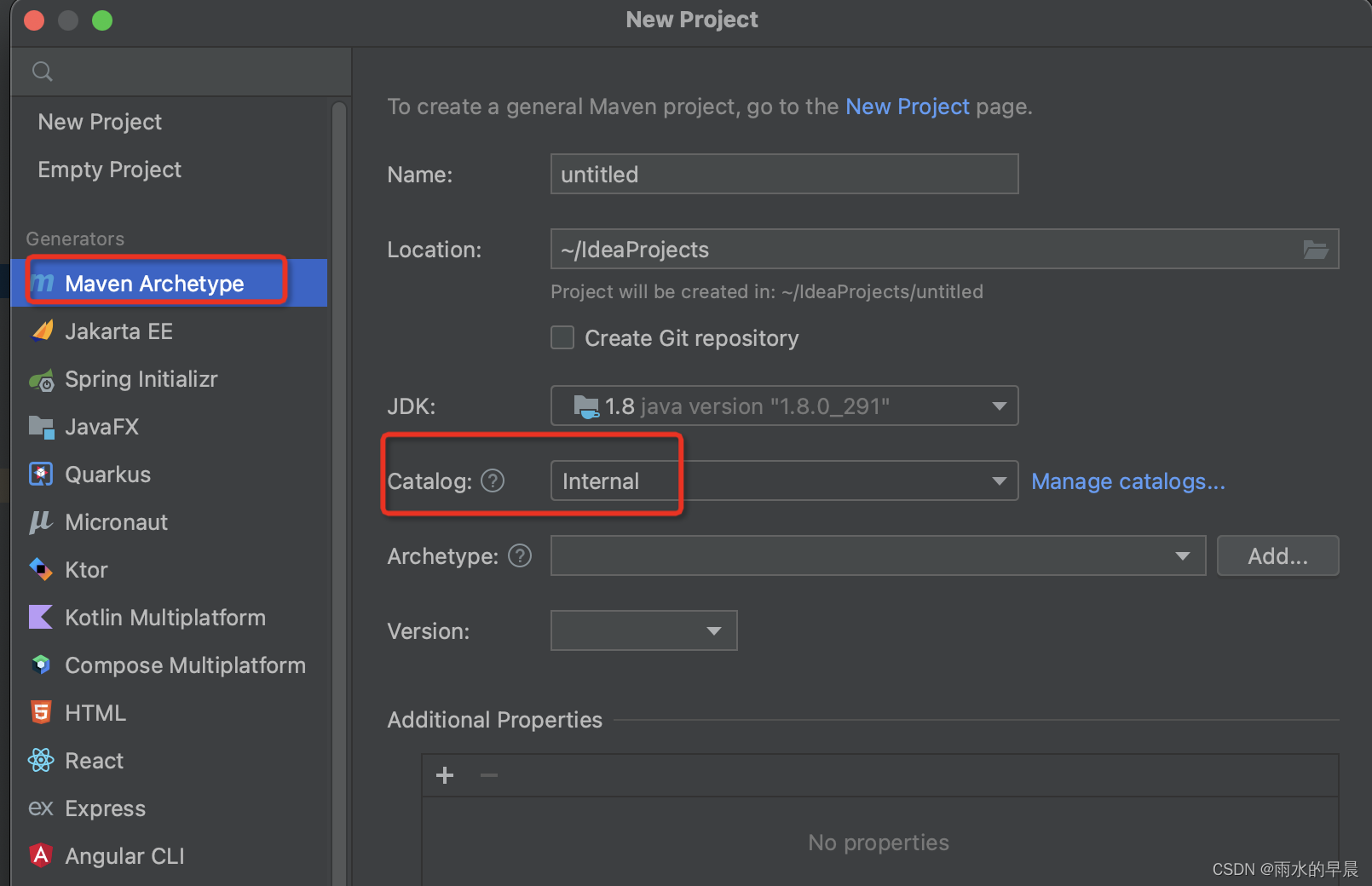Open the JDK version dropdown

(x=784, y=406)
